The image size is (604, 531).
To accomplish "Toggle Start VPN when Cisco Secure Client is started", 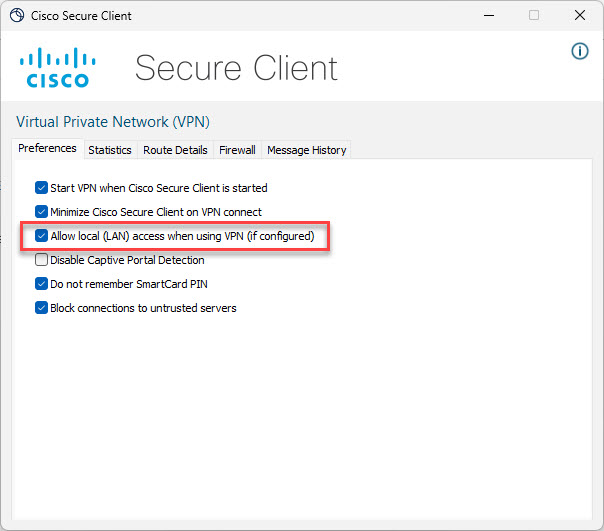I will point(41,187).
